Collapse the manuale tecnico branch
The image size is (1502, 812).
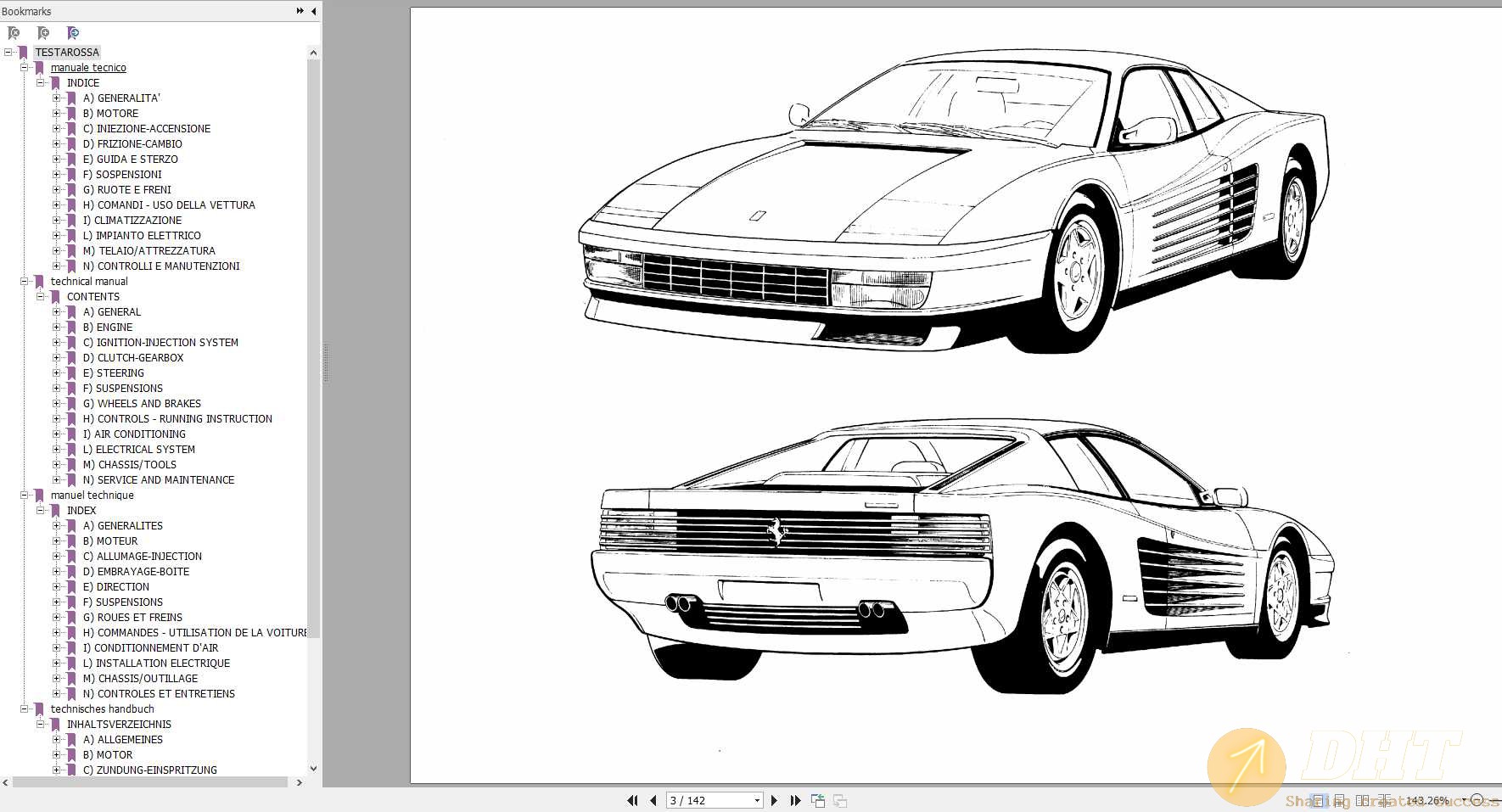tap(25, 67)
